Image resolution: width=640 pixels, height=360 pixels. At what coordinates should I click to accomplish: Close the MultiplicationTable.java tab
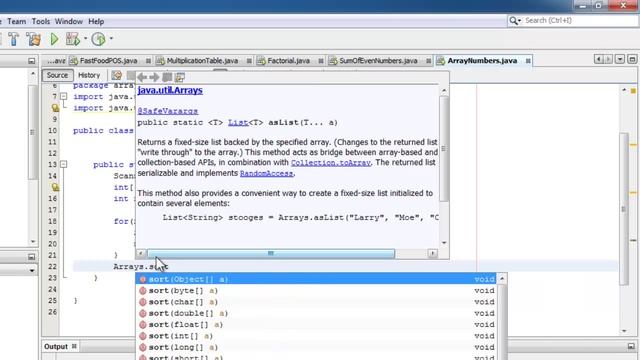coord(249,61)
